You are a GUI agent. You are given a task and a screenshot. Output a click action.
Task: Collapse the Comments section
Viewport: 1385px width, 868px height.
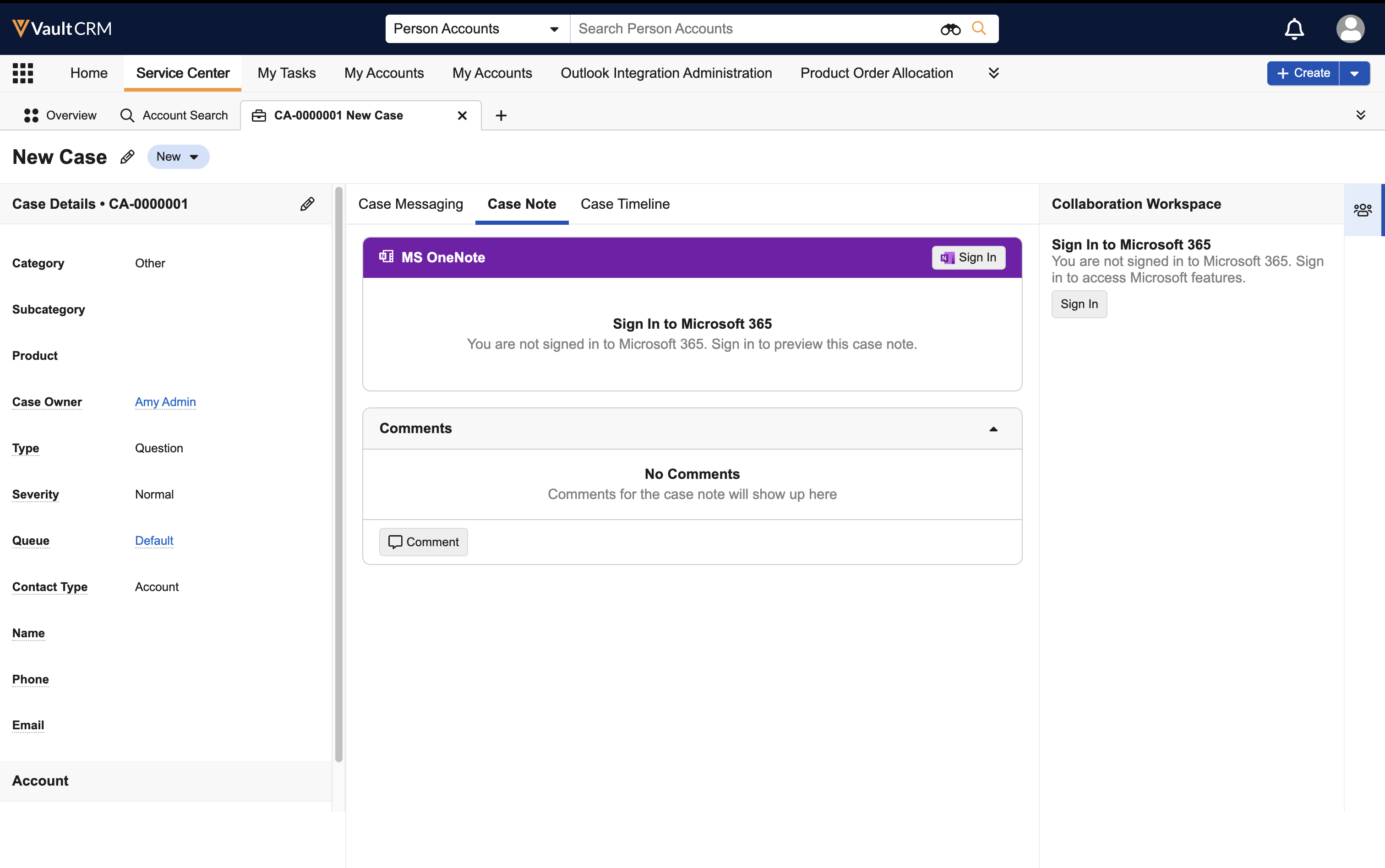click(993, 429)
